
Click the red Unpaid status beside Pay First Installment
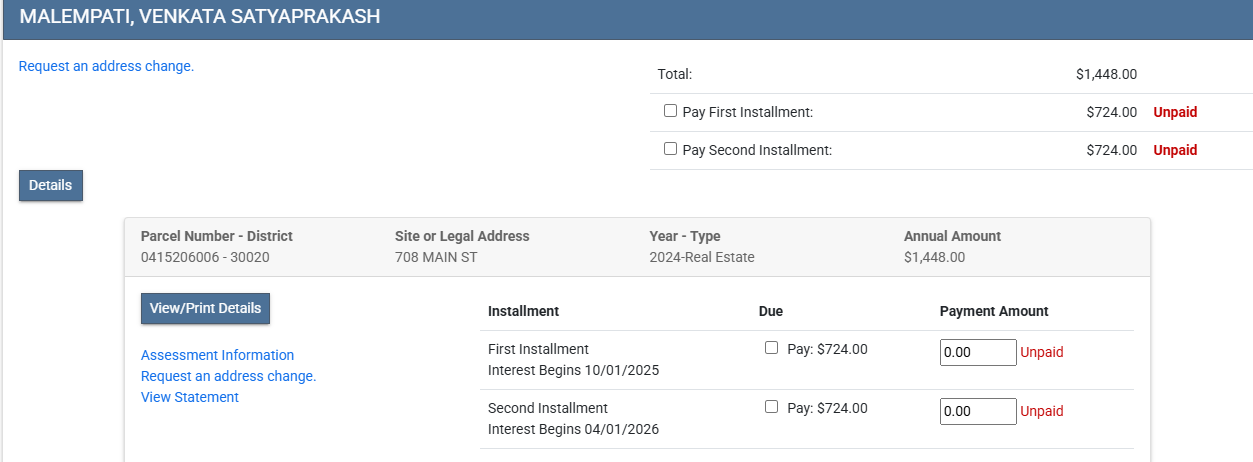click(1175, 112)
